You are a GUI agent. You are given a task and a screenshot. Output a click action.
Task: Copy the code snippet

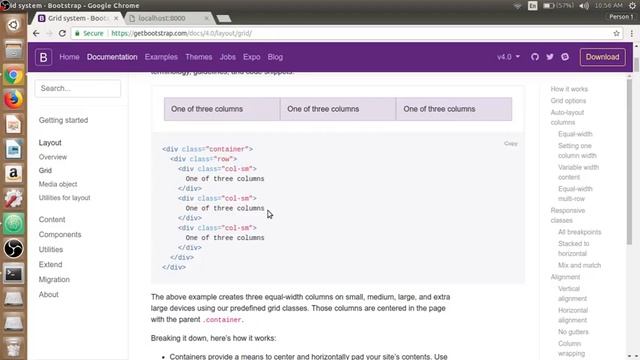(511, 144)
